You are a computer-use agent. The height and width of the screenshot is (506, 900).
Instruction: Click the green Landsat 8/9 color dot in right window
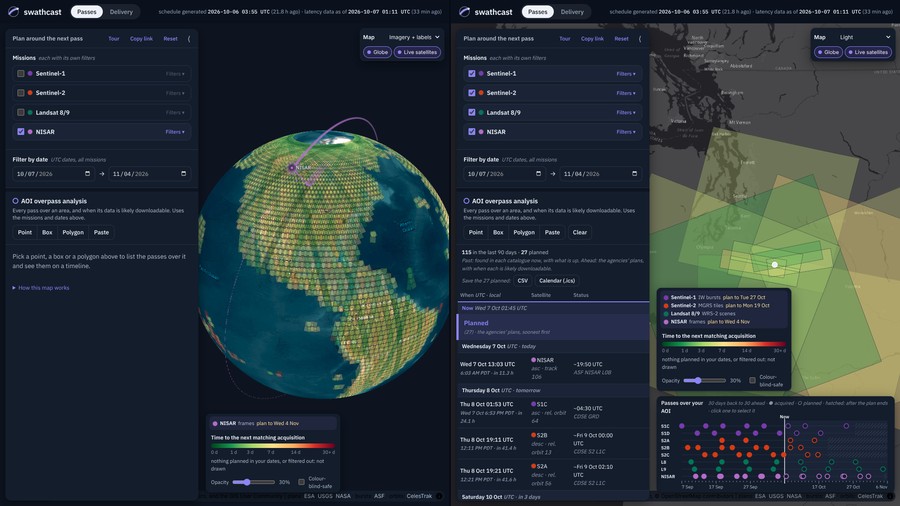click(481, 112)
